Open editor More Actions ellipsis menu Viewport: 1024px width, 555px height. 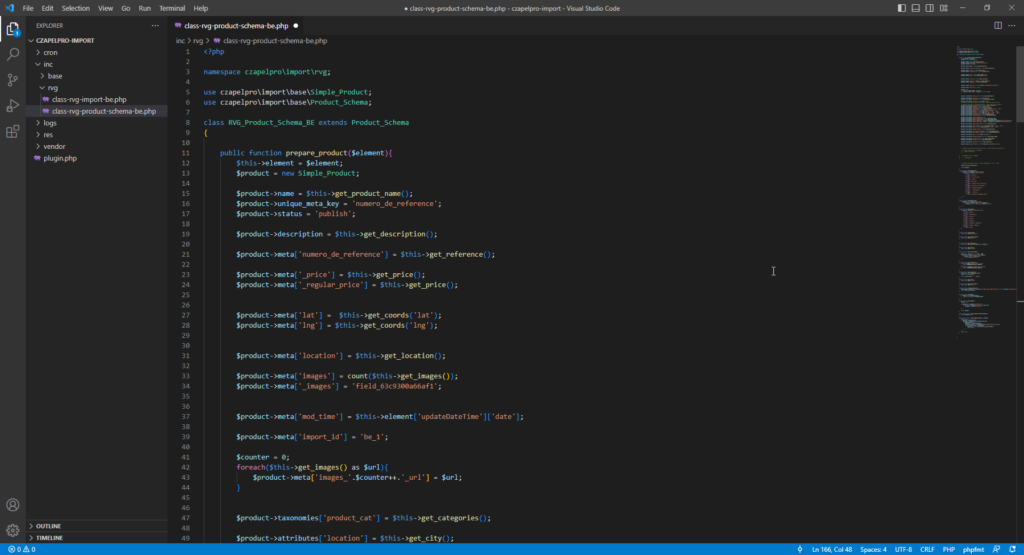tap(1012, 25)
